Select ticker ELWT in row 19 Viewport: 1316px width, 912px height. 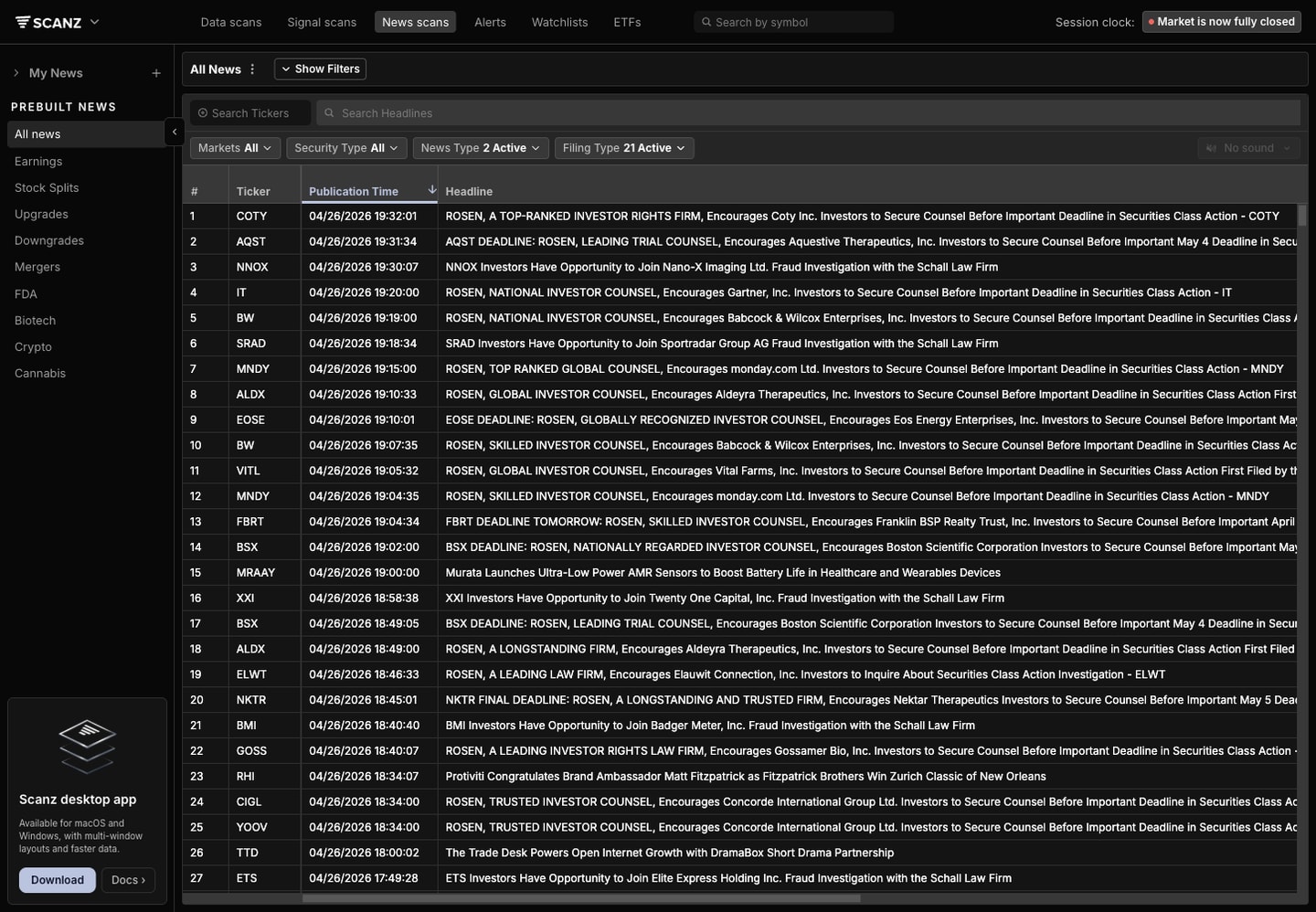click(x=251, y=675)
